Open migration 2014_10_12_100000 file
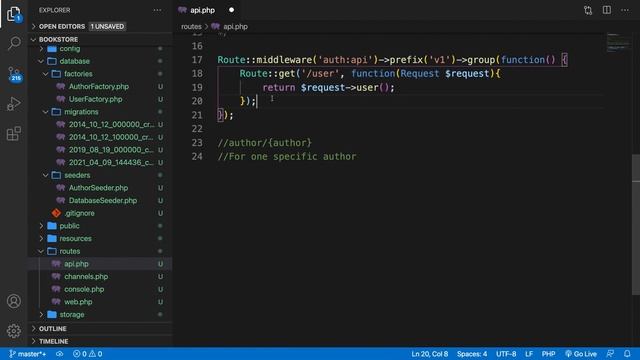640x360 pixels. coord(100,137)
